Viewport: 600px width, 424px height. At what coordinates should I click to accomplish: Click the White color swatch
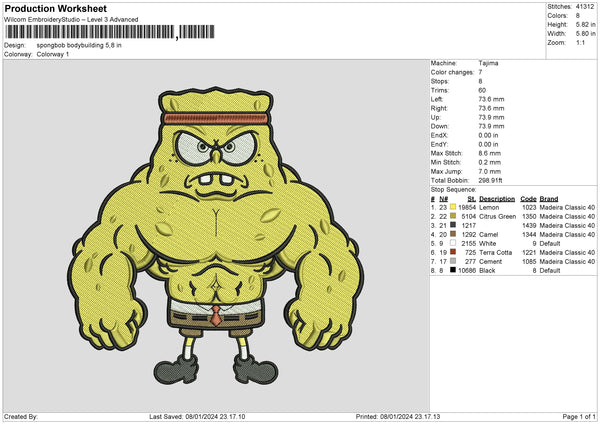[x=453, y=243]
